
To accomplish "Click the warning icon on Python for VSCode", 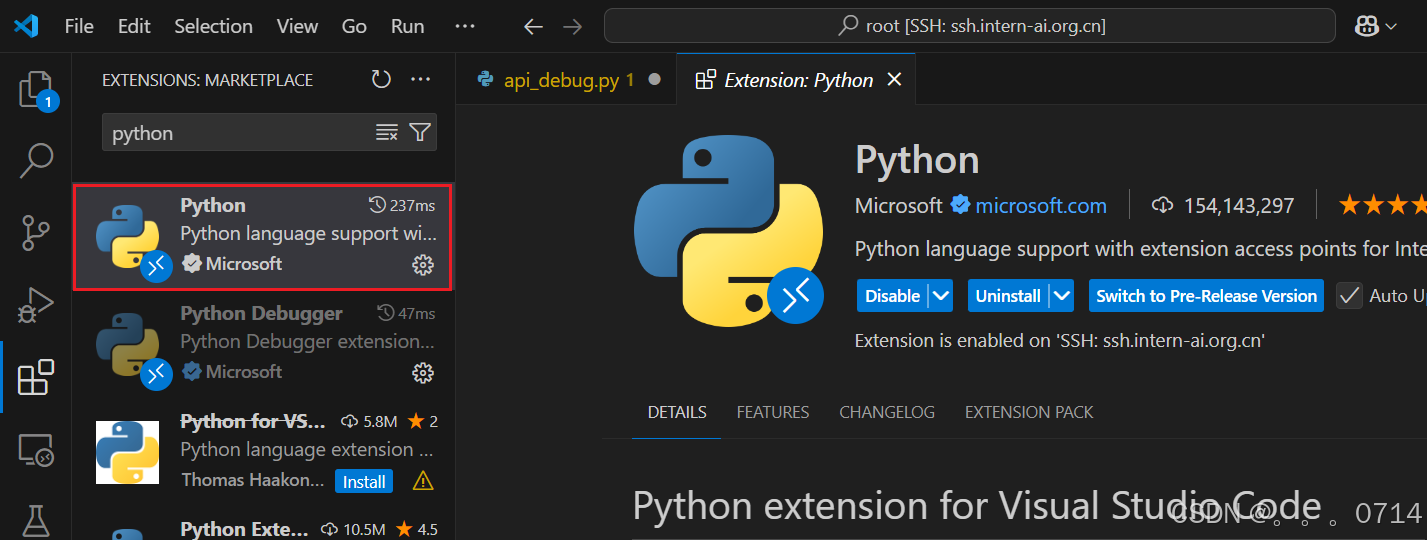I will (423, 481).
